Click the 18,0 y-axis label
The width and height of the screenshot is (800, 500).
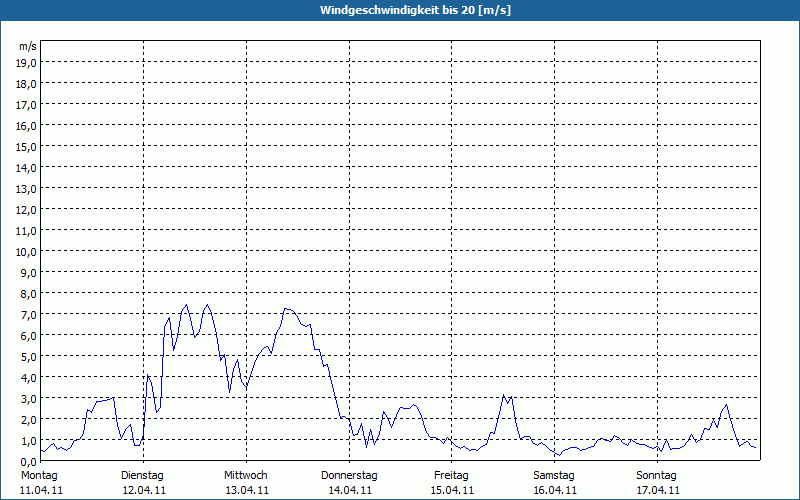click(27, 84)
